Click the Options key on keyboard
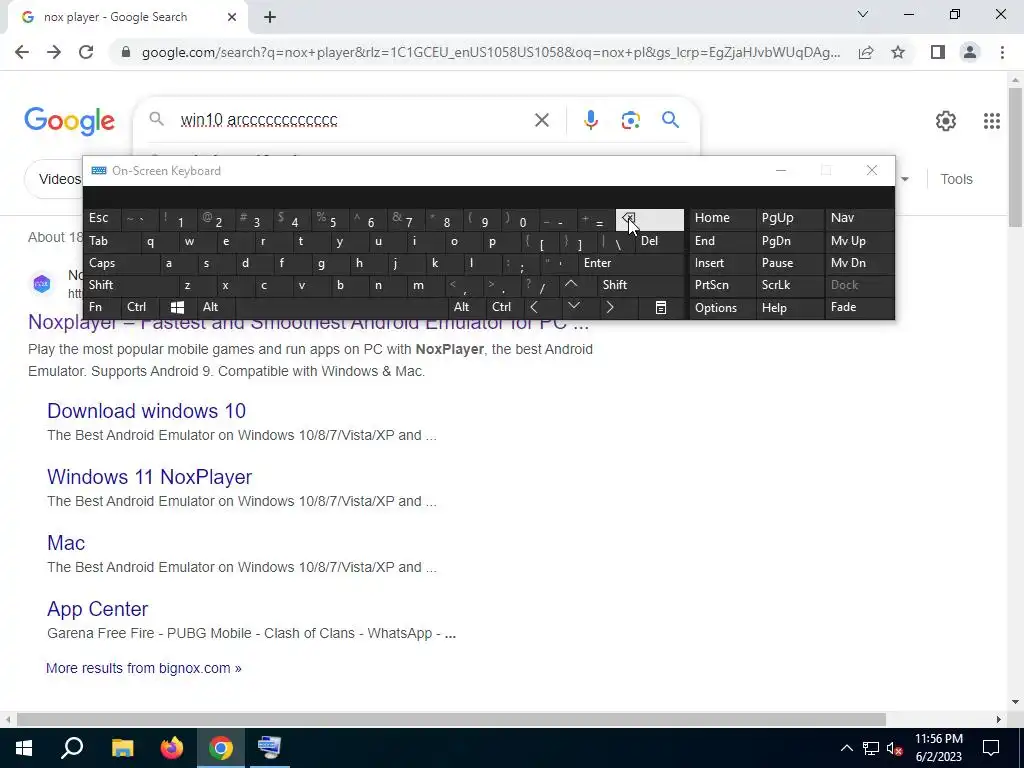Viewport: 1024px width, 768px height. click(x=723, y=308)
